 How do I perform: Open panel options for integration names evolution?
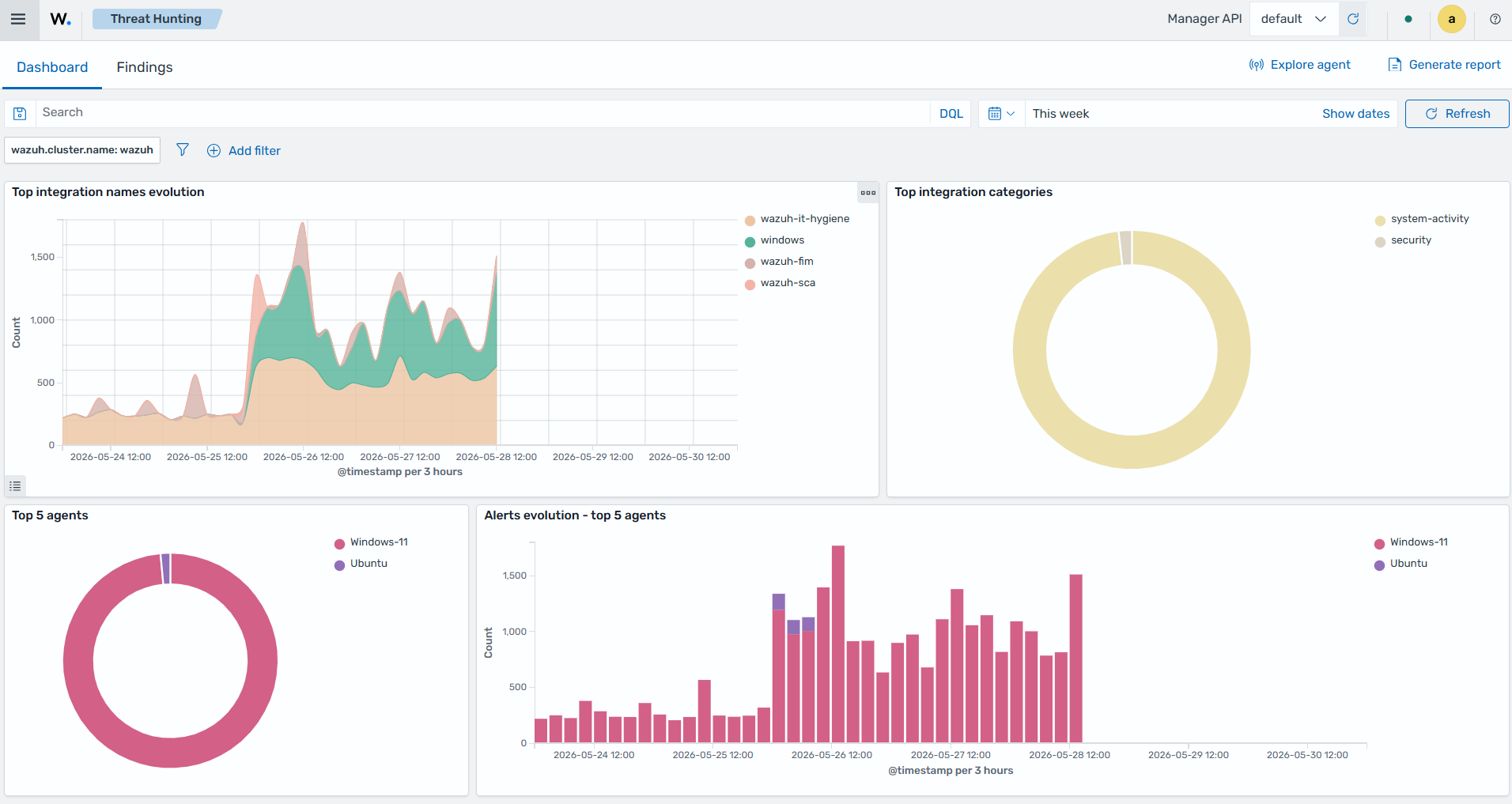[x=868, y=193]
